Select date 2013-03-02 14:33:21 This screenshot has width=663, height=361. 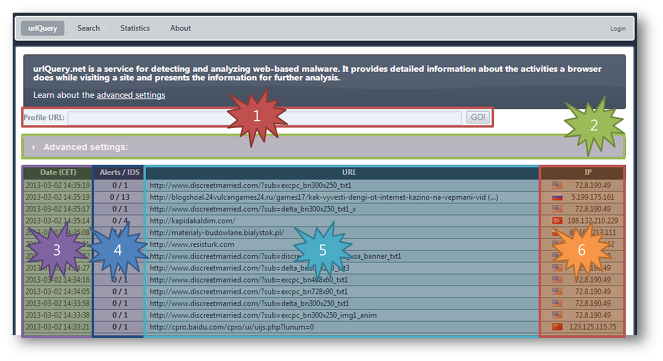(58, 327)
